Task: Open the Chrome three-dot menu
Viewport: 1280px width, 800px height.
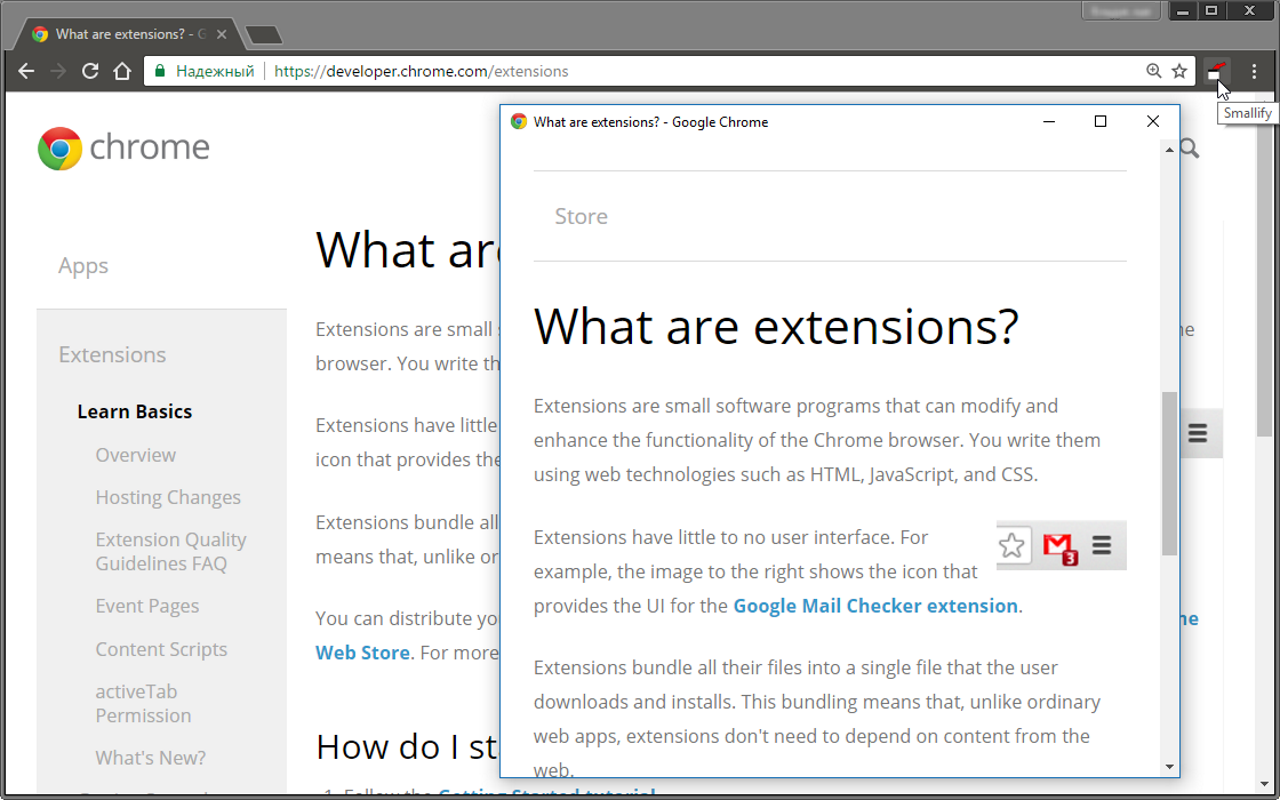Action: click(x=1254, y=71)
